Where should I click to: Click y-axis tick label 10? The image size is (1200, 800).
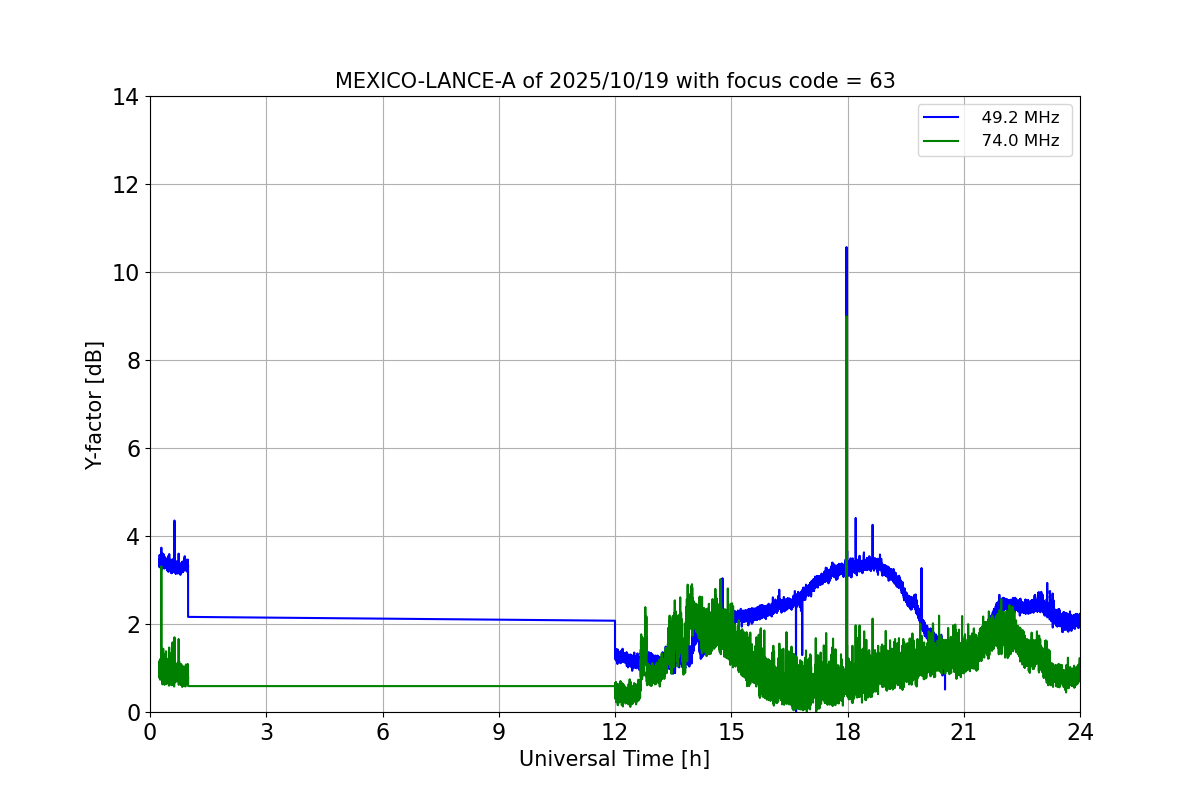(x=126, y=273)
